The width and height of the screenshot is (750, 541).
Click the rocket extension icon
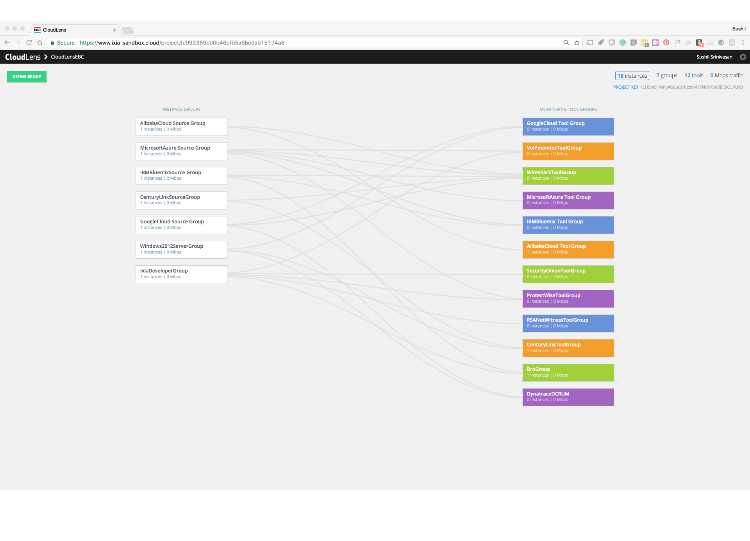tap(601, 43)
